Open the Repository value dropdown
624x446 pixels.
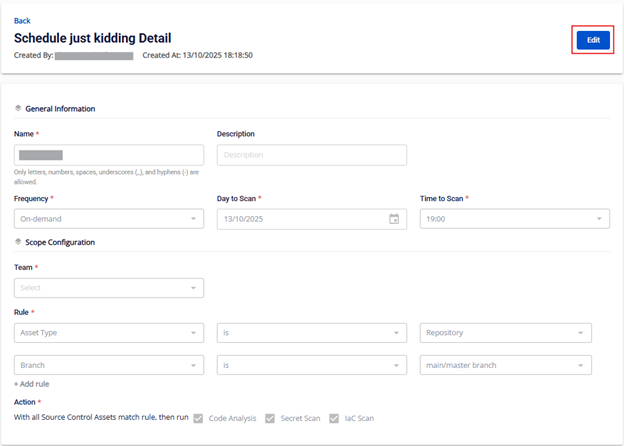click(505, 332)
